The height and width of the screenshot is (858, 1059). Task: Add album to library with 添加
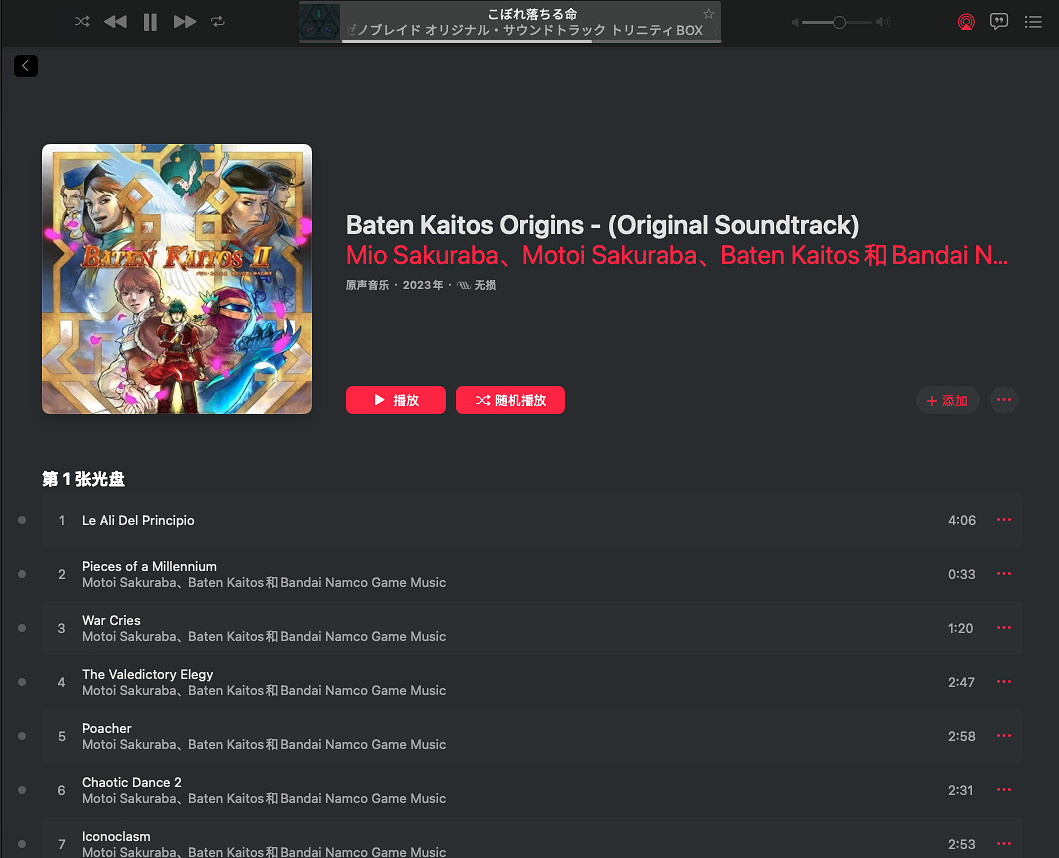coord(947,400)
